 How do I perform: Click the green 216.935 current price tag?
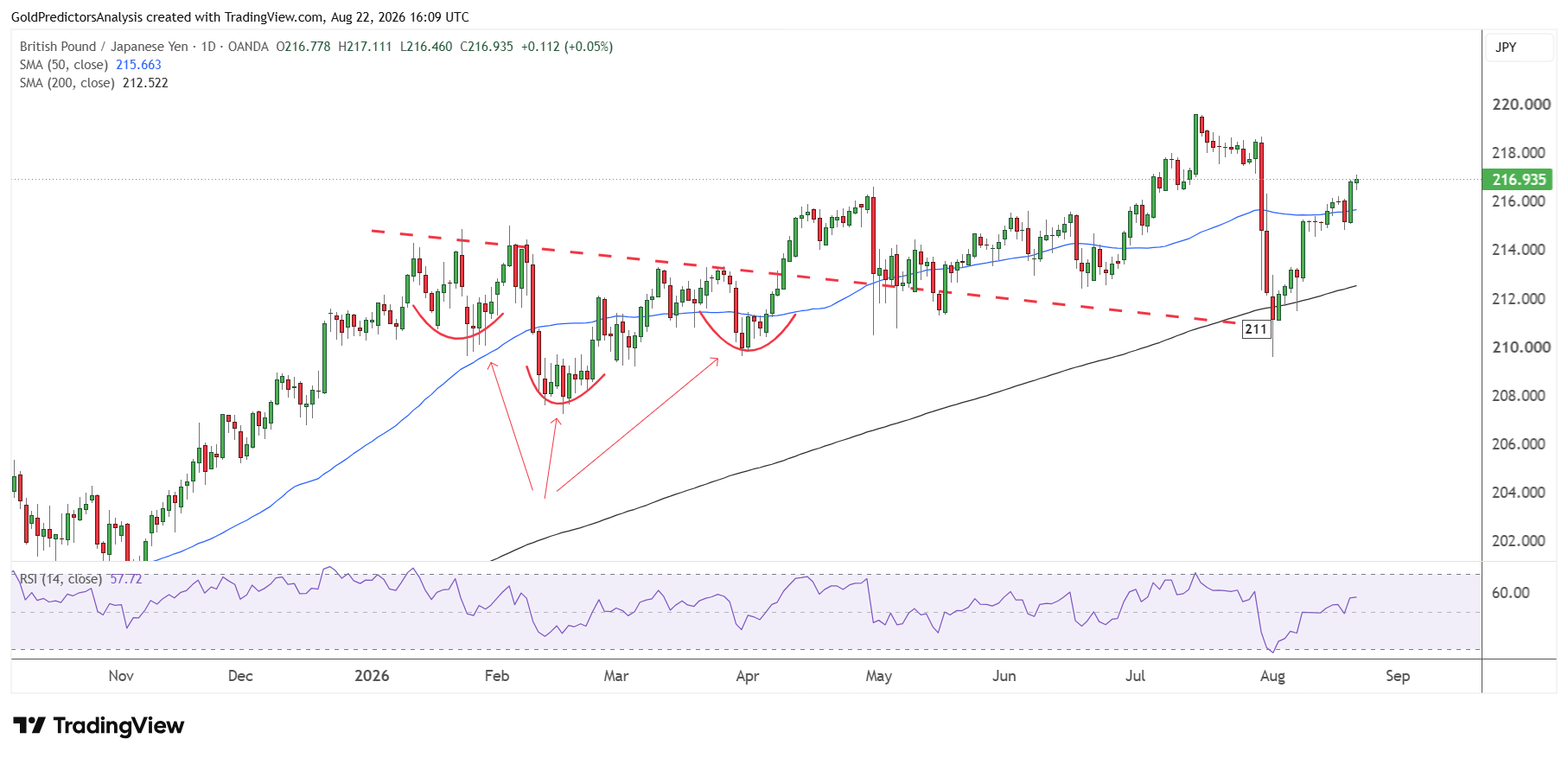pyautogui.click(x=1519, y=180)
